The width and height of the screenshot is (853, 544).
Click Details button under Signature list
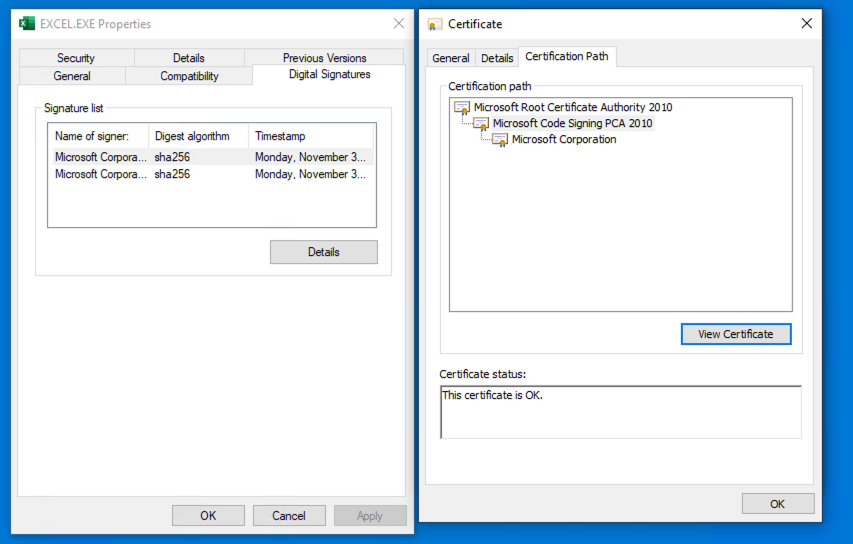[323, 252]
